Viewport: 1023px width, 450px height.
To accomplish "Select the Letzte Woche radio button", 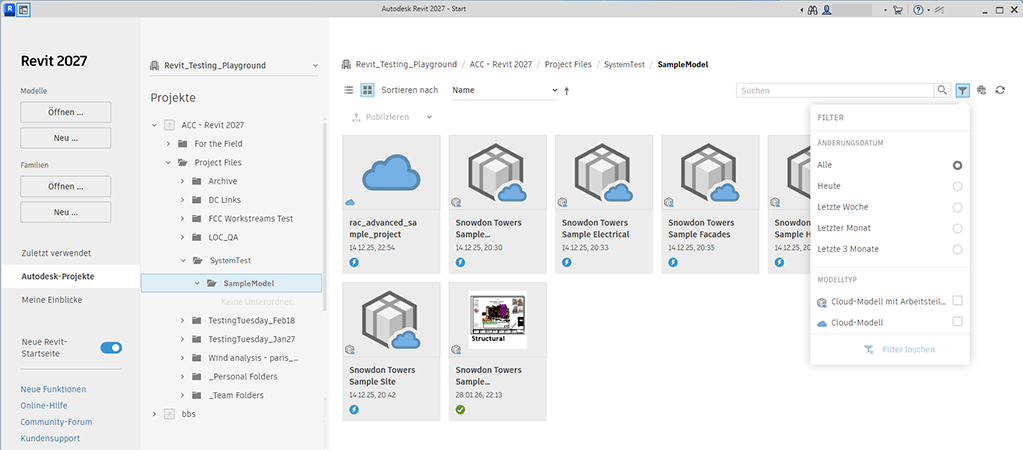I will click(957, 207).
